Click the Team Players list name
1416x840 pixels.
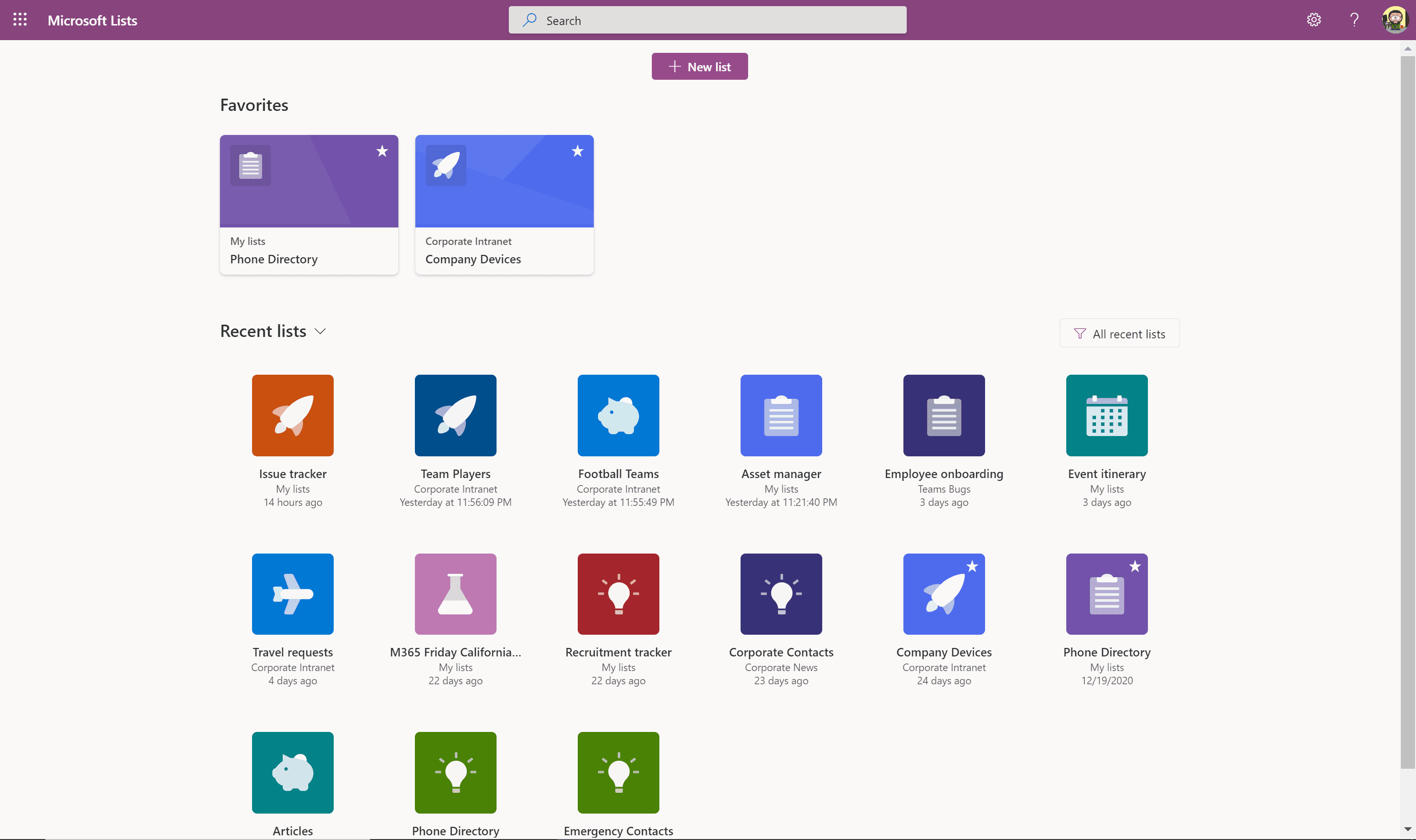456,474
